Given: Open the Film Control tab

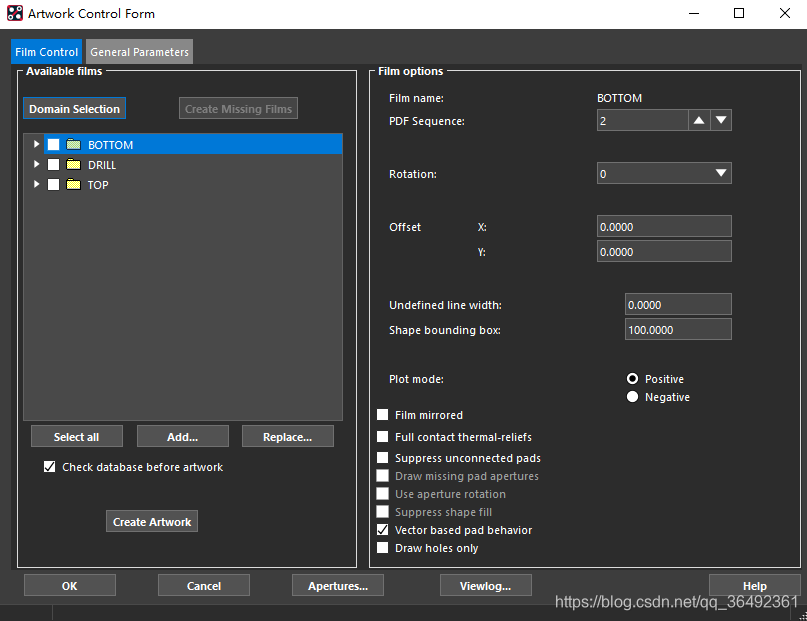Looking at the screenshot, I should click(47, 52).
